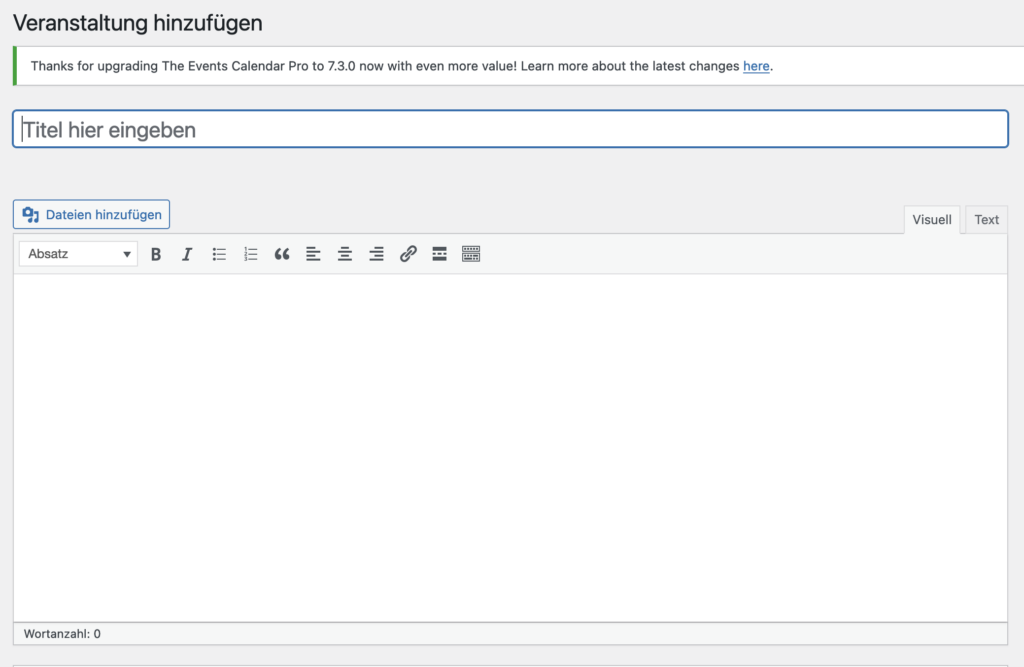This screenshot has width=1024, height=667.
Task: Click the Wortanzahl status bar
Action: click(x=62, y=634)
